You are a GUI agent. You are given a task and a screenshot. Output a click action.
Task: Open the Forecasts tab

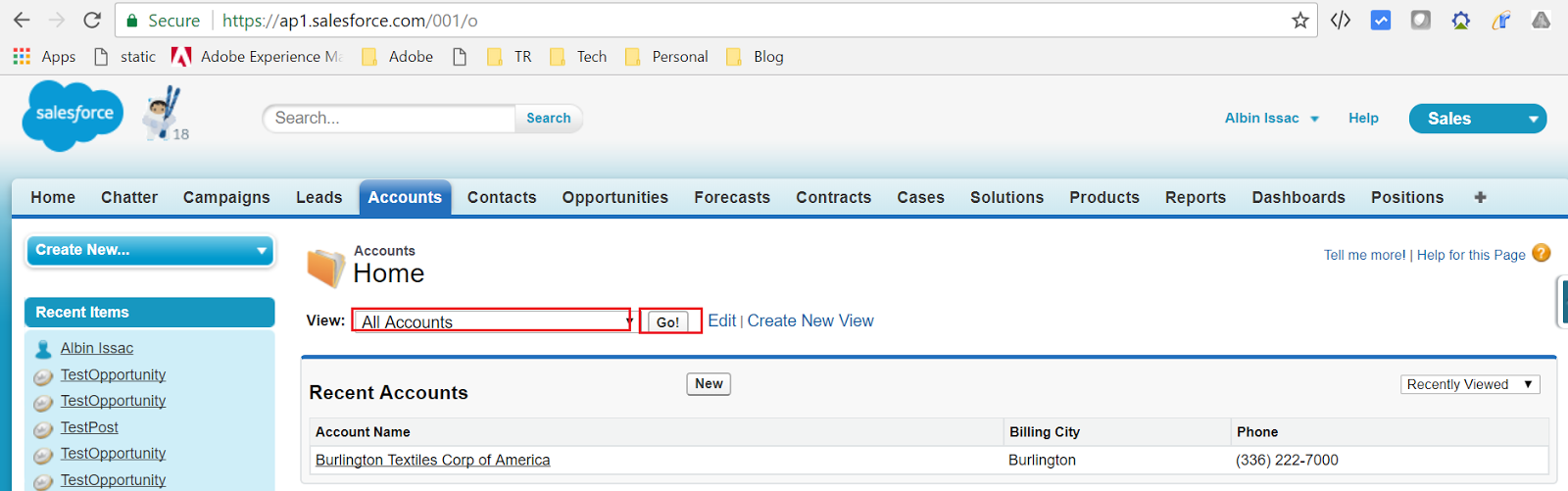point(732,197)
